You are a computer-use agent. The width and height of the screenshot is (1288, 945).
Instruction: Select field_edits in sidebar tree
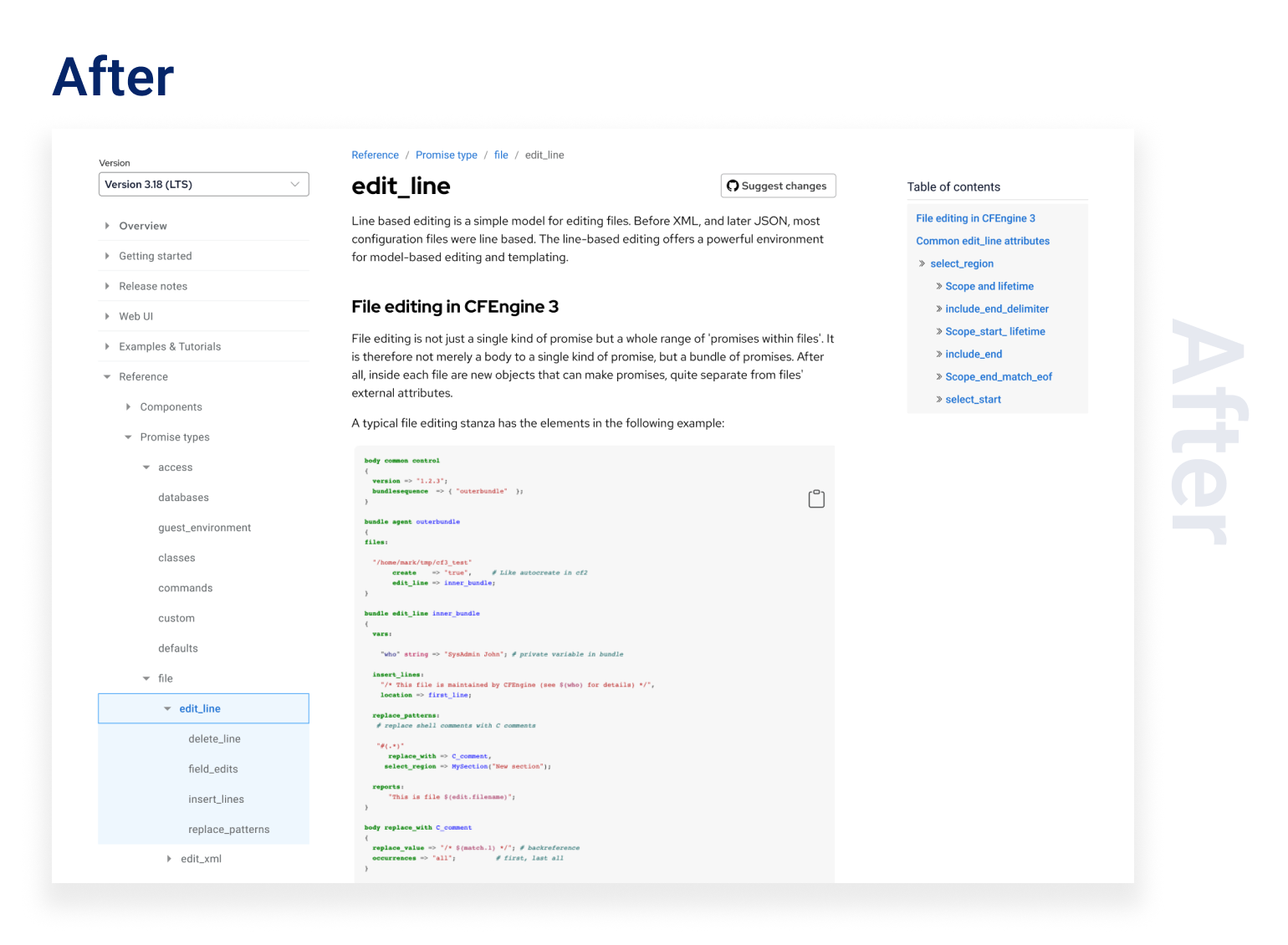[213, 769]
